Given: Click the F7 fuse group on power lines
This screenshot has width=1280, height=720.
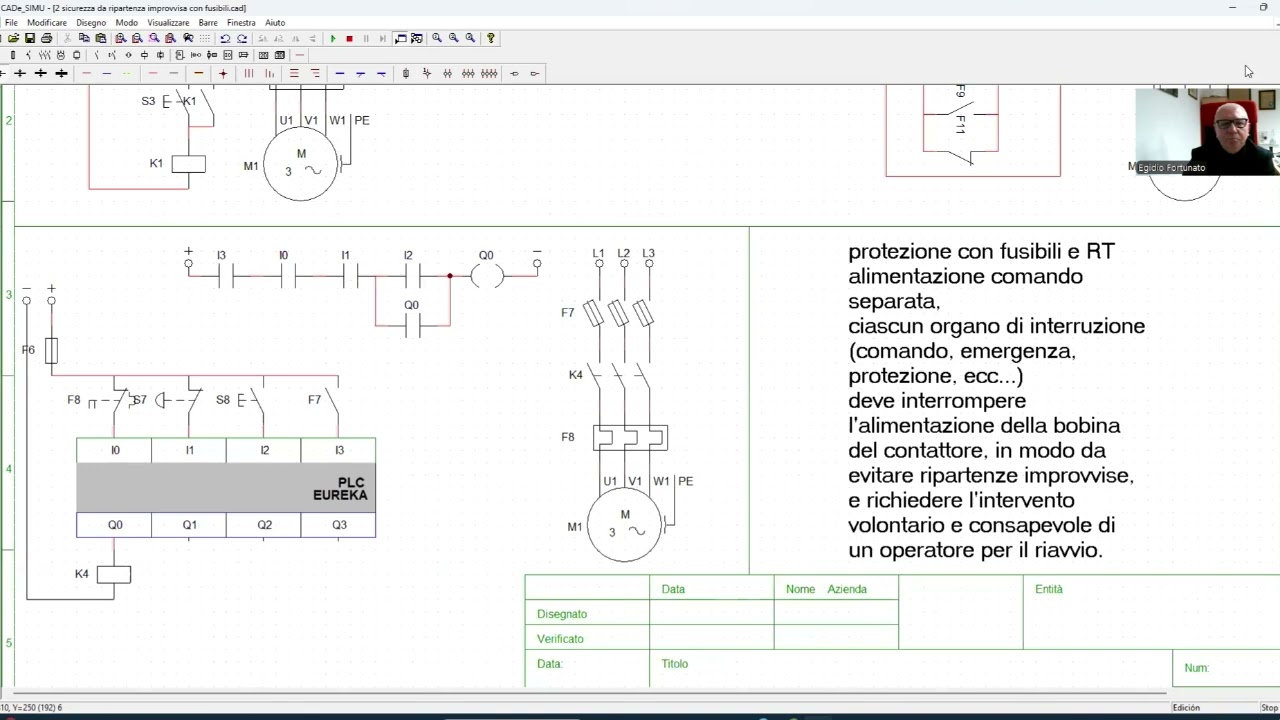Looking at the screenshot, I should (619, 313).
